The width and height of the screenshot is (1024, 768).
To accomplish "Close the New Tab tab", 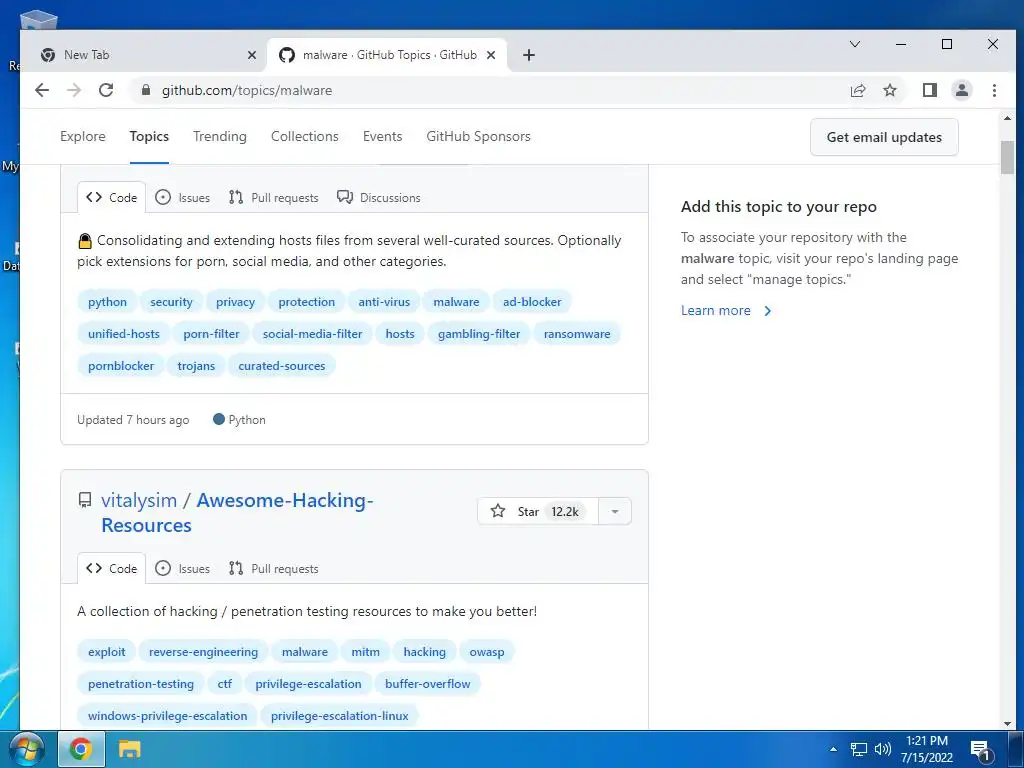I will tap(251, 56).
